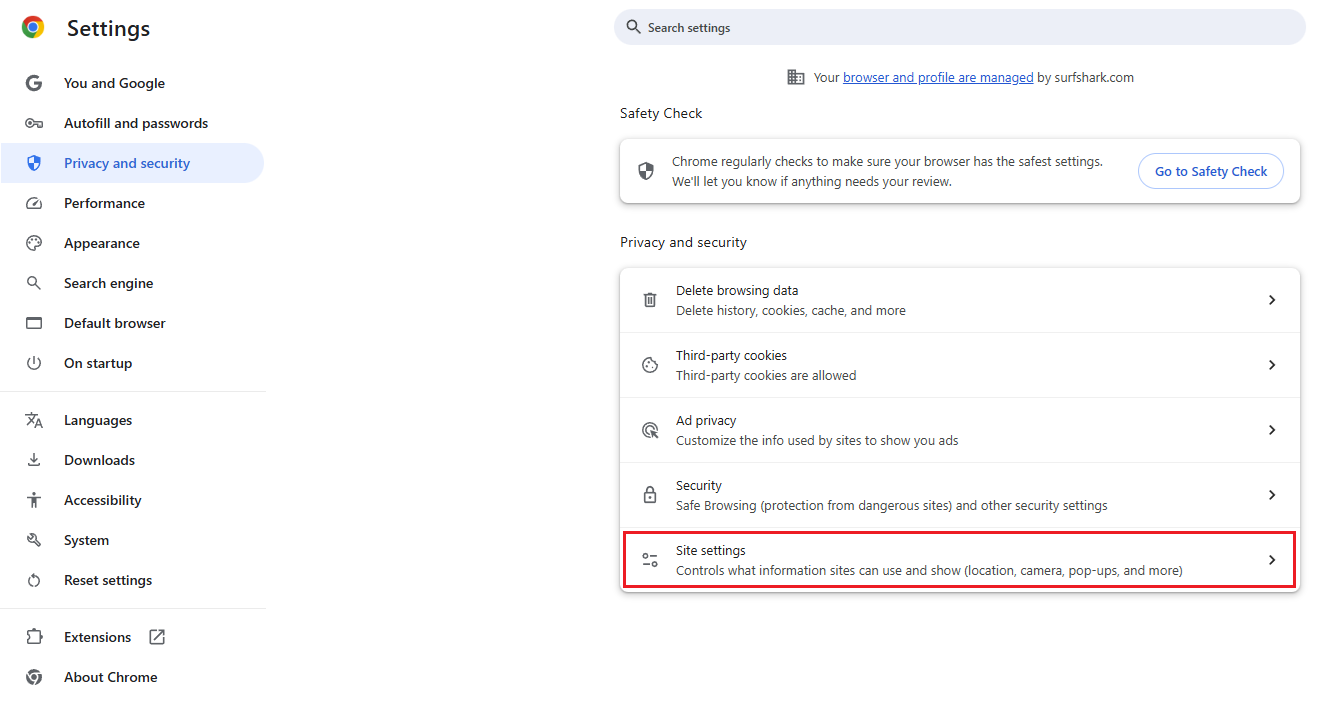Image resolution: width=1329 pixels, height=712 pixels.
Task: Open the Search engine settings section
Action: pyautogui.click(x=108, y=283)
